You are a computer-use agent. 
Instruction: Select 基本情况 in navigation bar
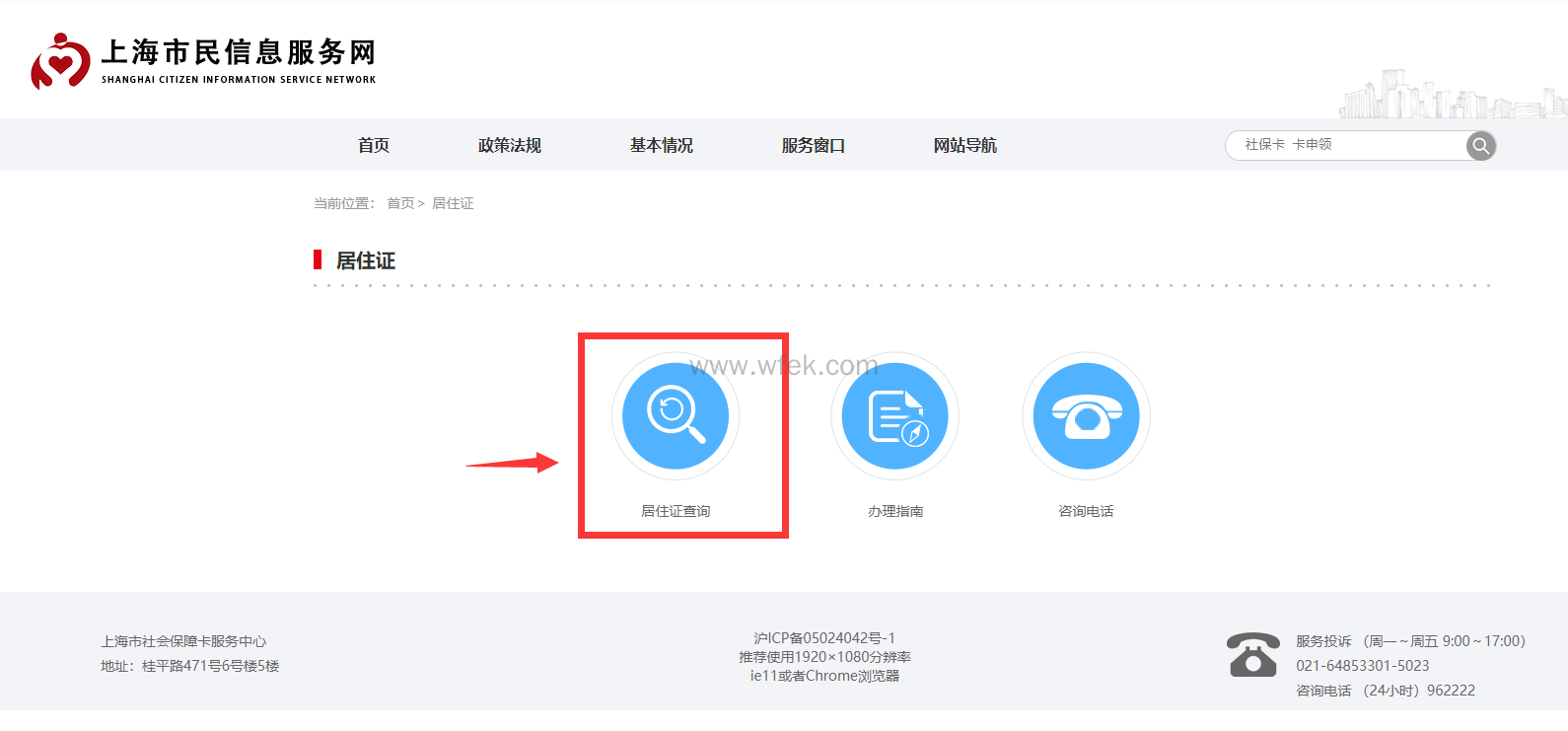(662, 145)
